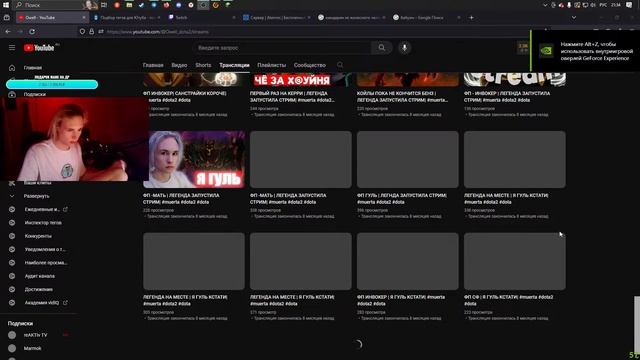
Task: Show hidden system tray icons chevron
Action: click(x=545, y=5)
